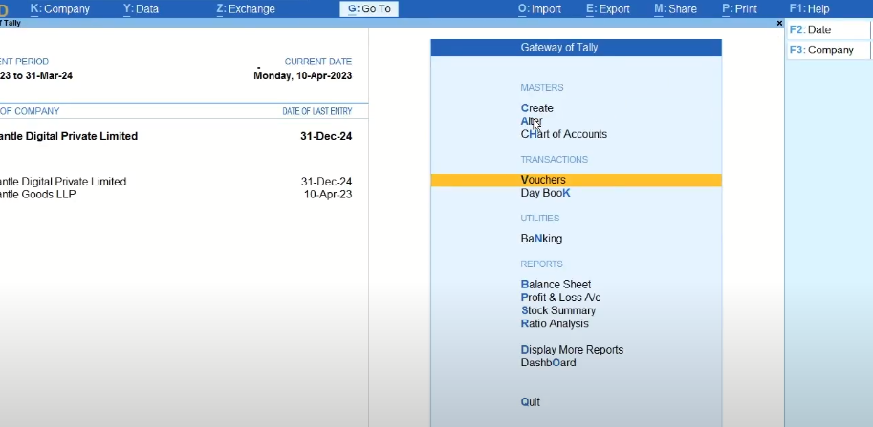Select Create under Masters
This screenshot has height=427, width=873.
(x=537, y=108)
